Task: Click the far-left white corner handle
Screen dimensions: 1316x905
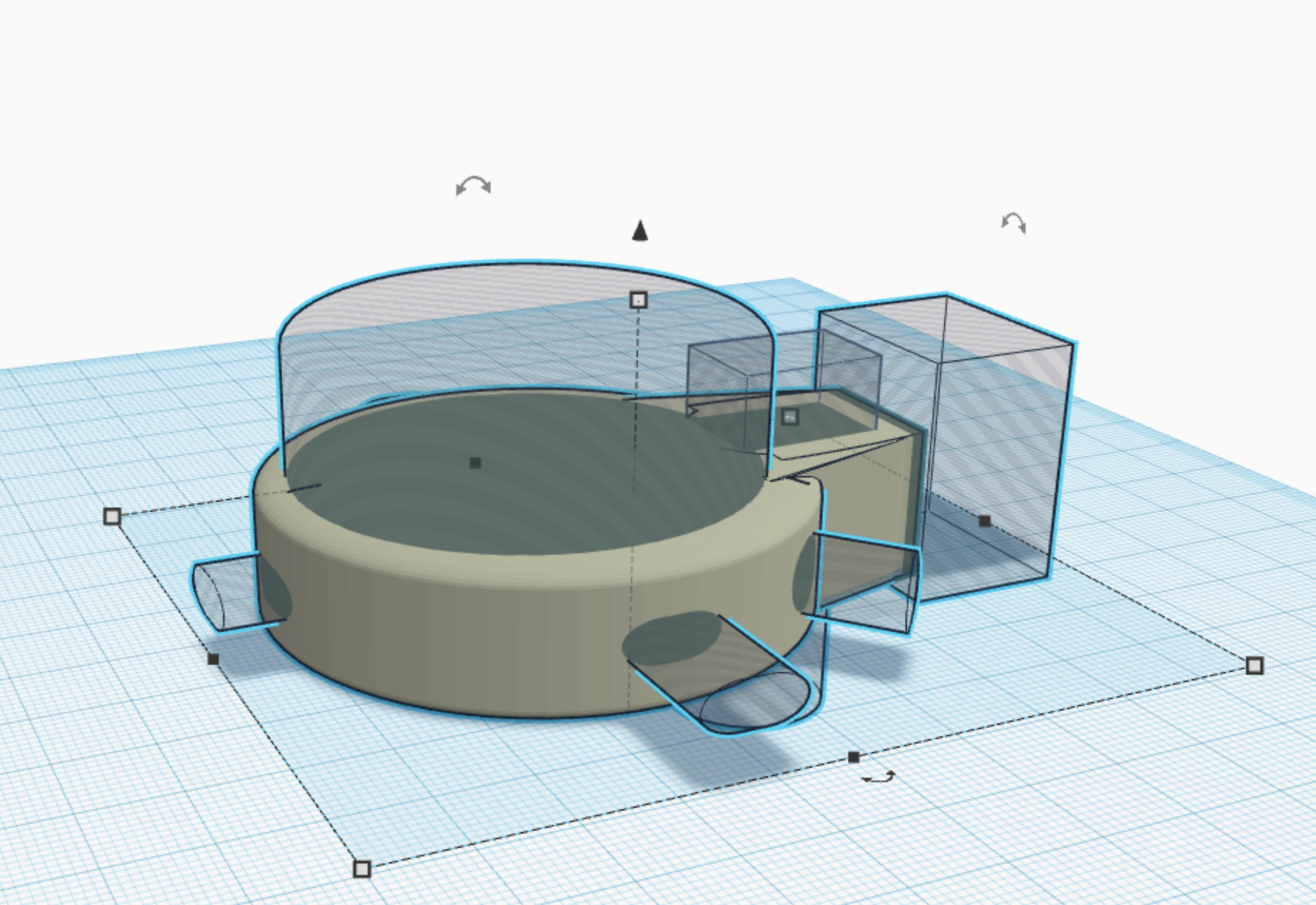Action: [x=112, y=516]
